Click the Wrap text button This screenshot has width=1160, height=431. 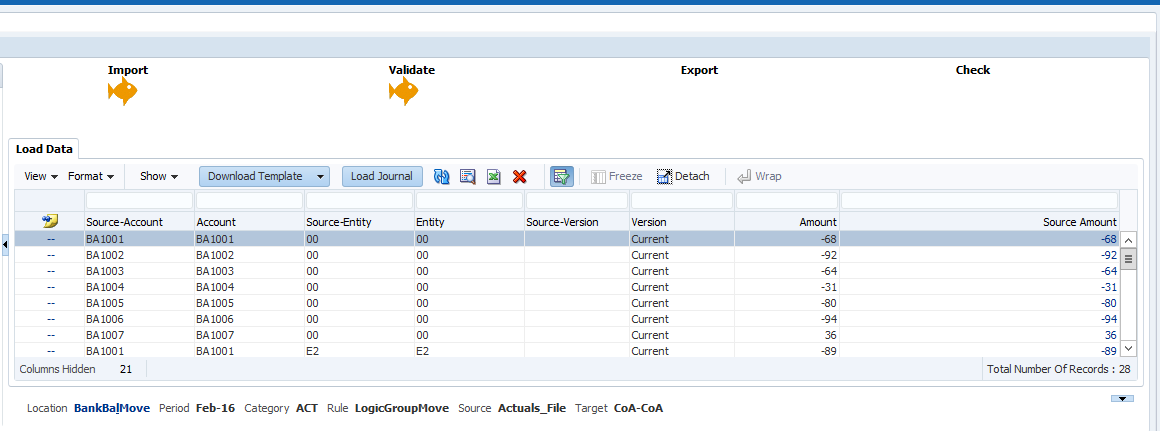pyautogui.click(x=759, y=176)
